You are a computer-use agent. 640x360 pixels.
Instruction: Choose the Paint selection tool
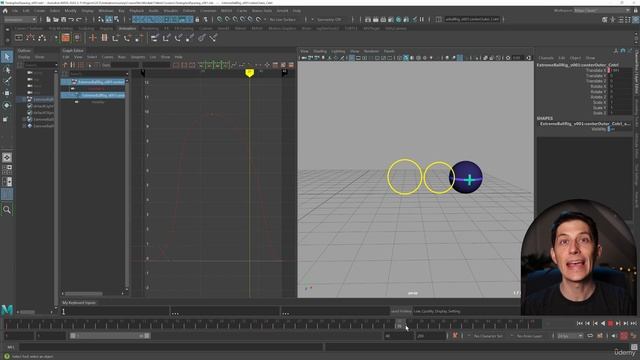coord(7,81)
